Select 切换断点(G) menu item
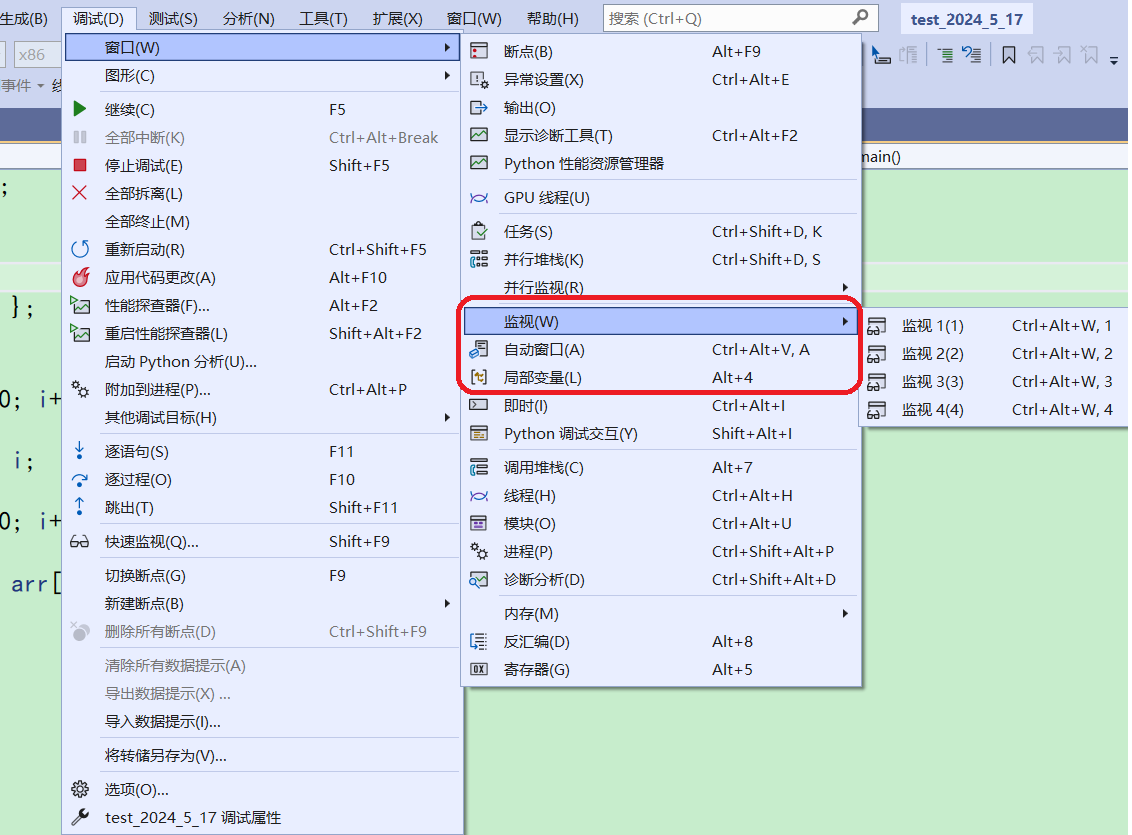Image resolution: width=1132 pixels, height=835 pixels. pos(263,575)
